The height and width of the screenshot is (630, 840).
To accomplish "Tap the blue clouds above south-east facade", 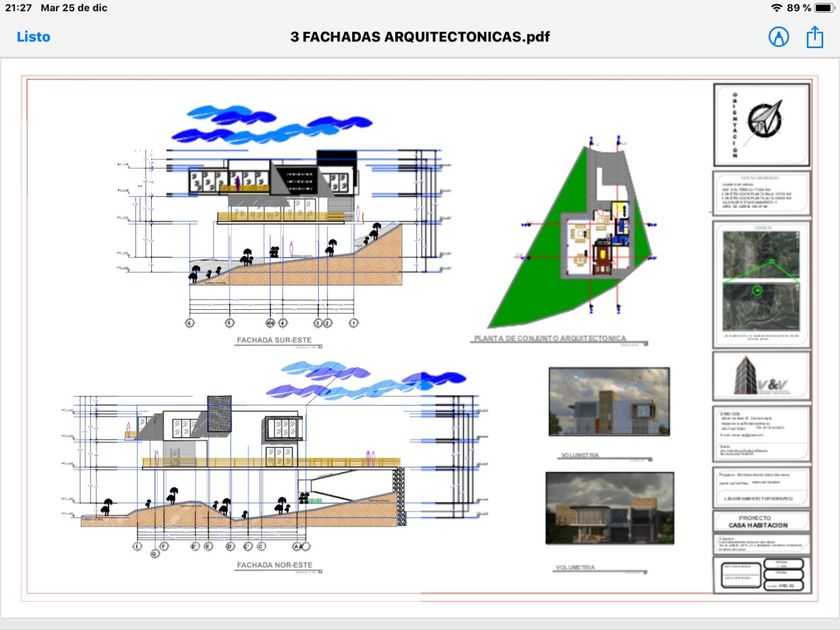I will click(272, 124).
